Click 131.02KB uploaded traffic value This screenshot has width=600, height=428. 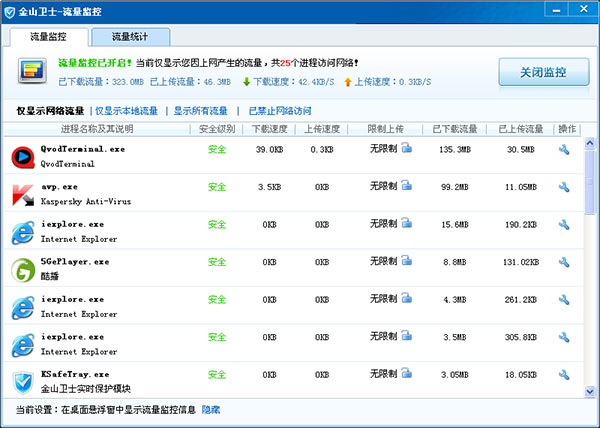click(520, 262)
